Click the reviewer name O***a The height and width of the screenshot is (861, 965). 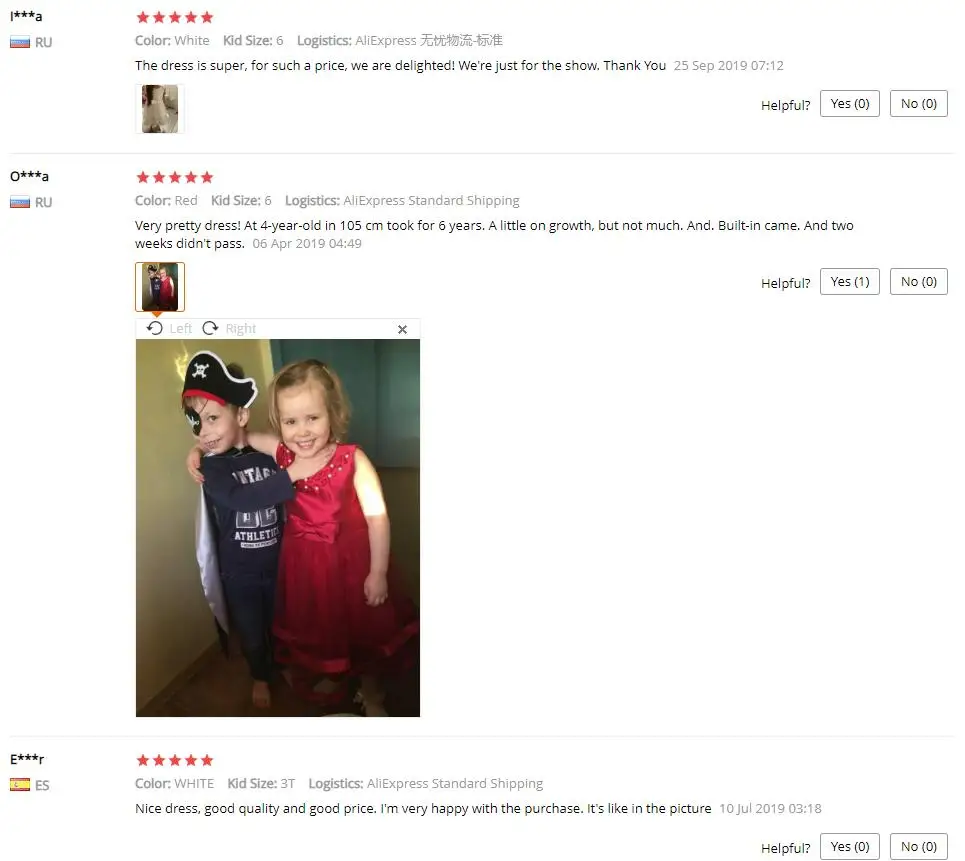click(x=29, y=177)
